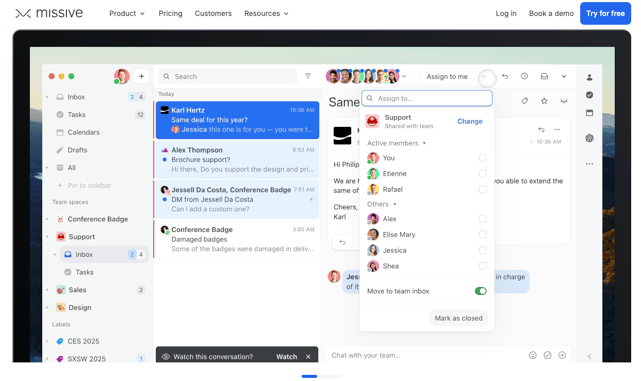Click the emoji icon in chat box
Screen dimensions: 641x381
[x=533, y=355]
